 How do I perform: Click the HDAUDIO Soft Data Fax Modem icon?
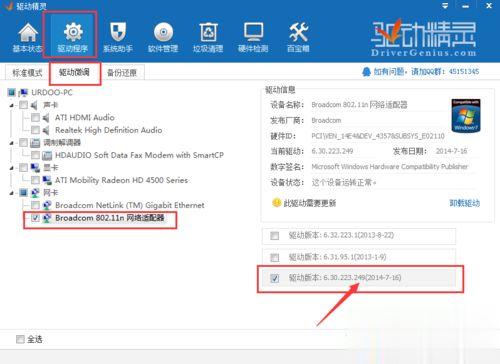(x=47, y=155)
